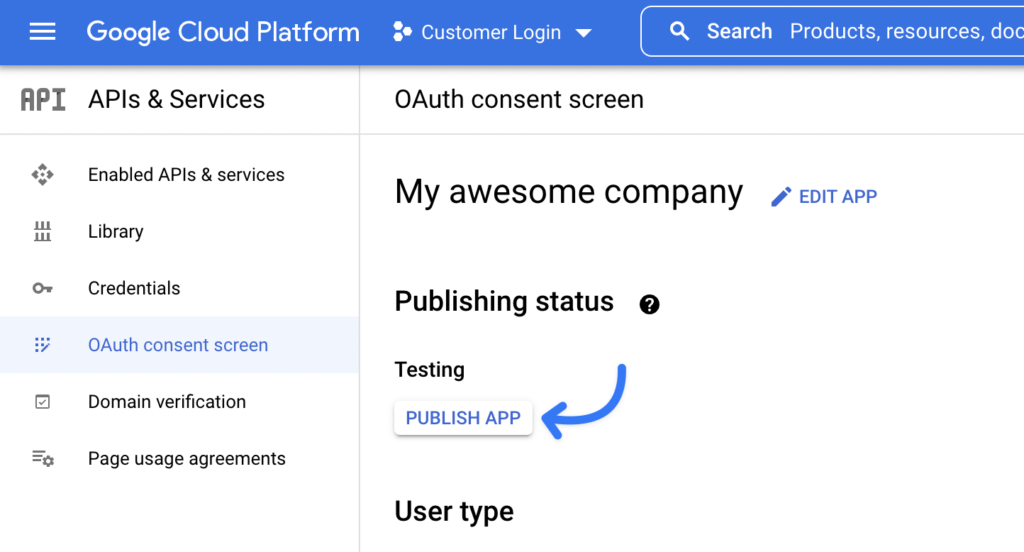Click the Testing status text
The width and height of the screenshot is (1024, 552).
[430, 370]
